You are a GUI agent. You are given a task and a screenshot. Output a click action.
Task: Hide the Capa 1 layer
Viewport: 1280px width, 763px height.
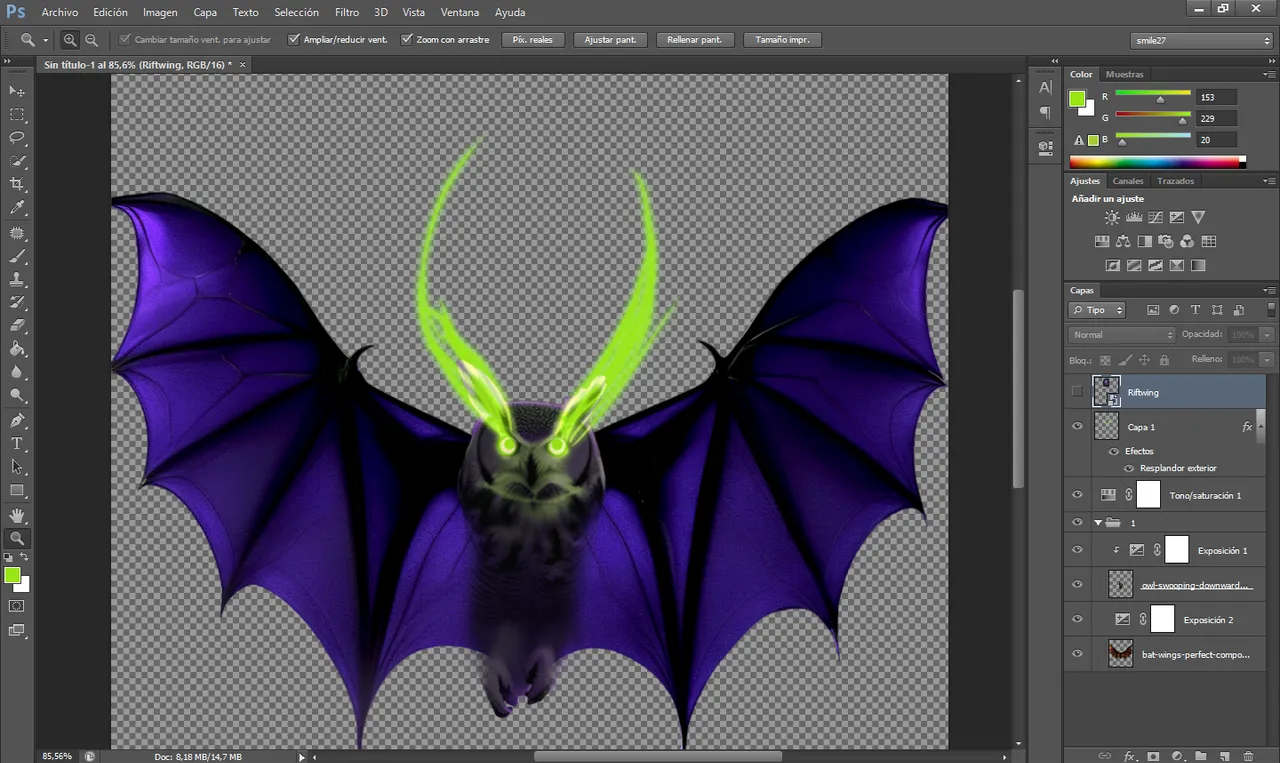pyautogui.click(x=1077, y=427)
